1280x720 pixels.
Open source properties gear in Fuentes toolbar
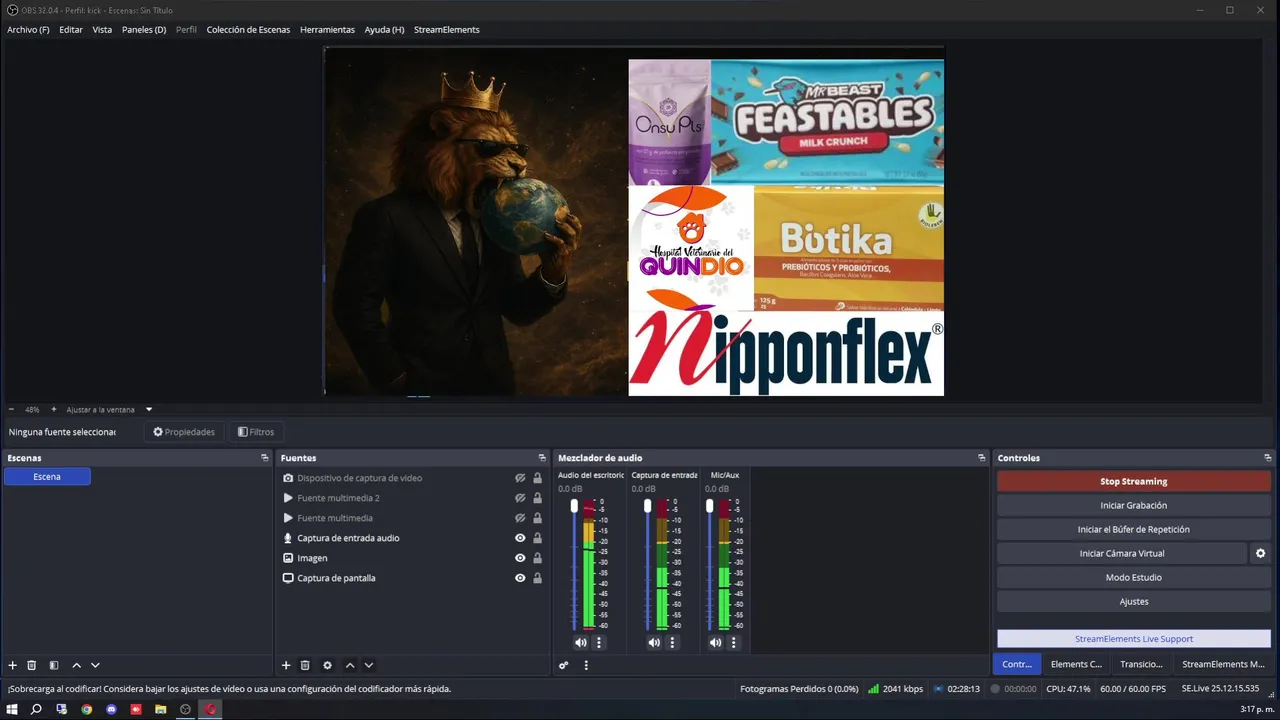(327, 665)
